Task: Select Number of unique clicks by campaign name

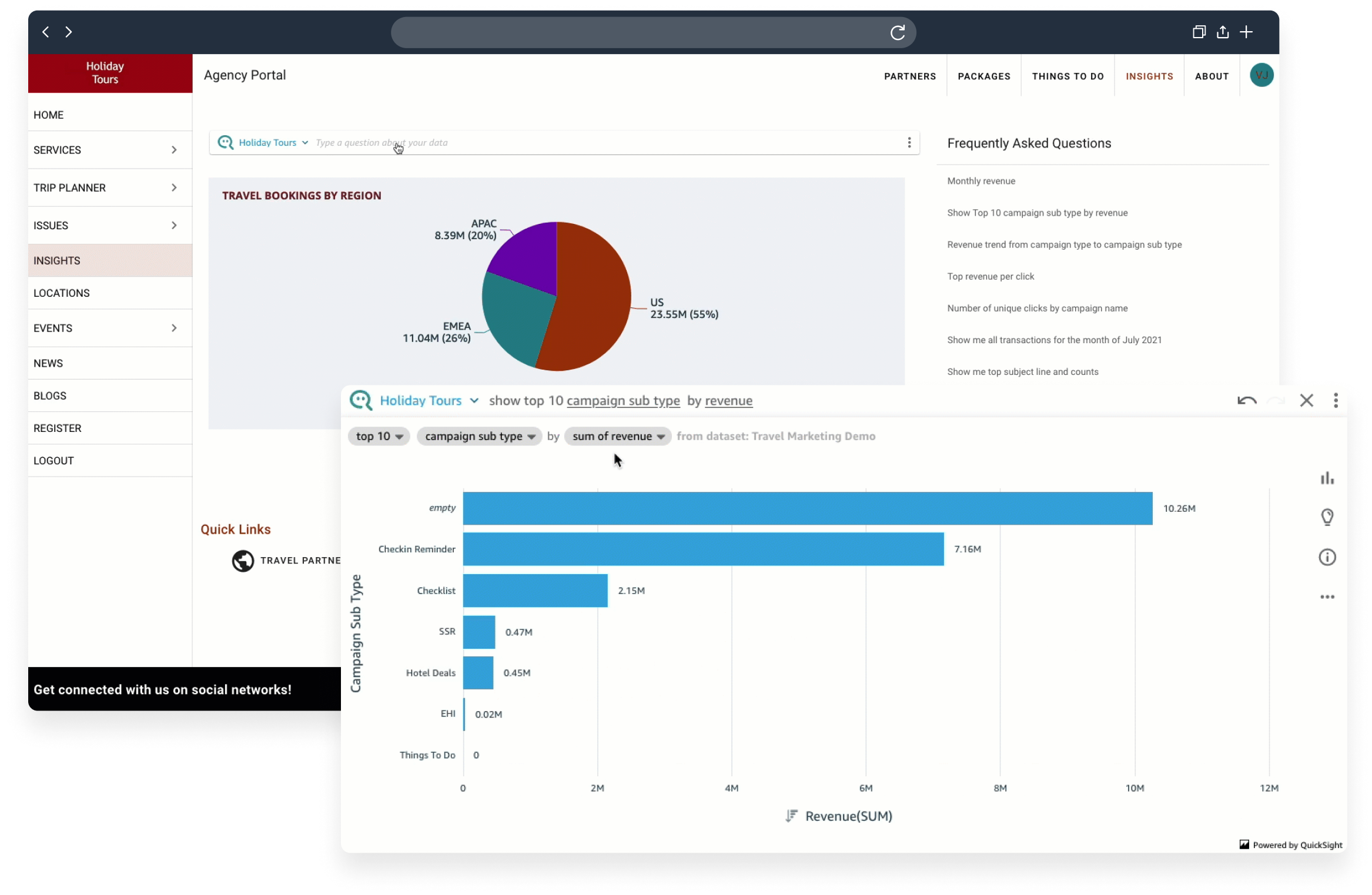Action: (x=1037, y=308)
